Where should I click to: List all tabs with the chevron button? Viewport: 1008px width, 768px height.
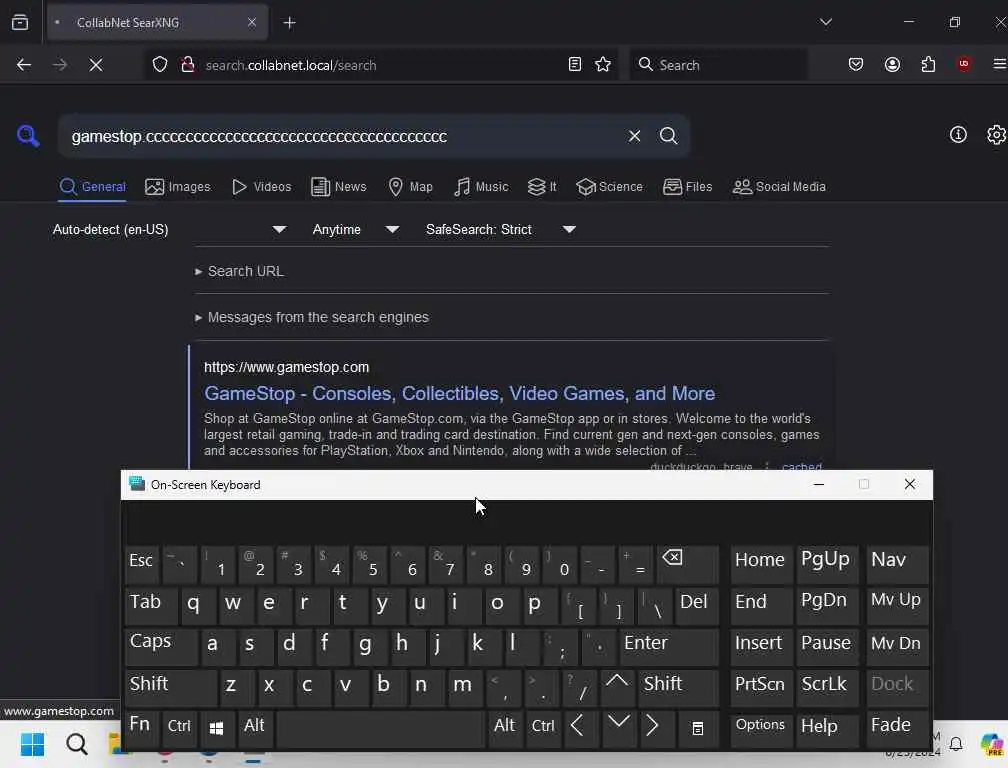tap(825, 22)
